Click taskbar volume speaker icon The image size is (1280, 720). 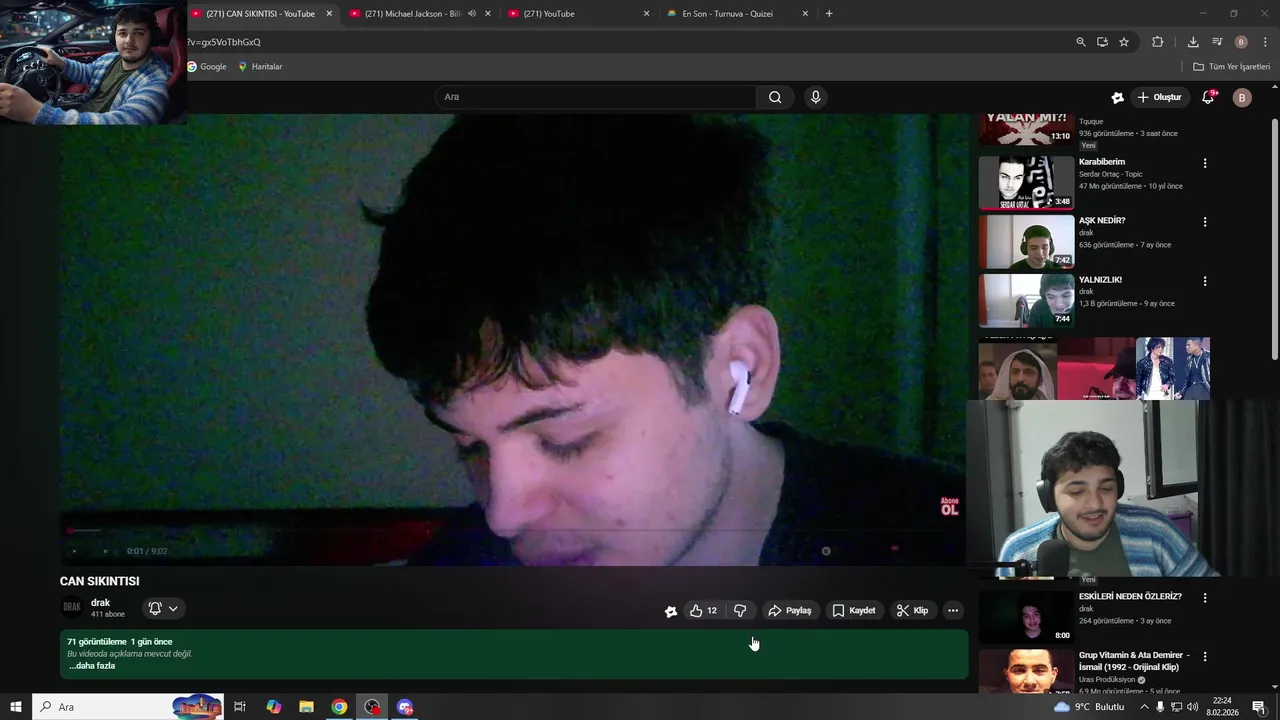[1192, 707]
